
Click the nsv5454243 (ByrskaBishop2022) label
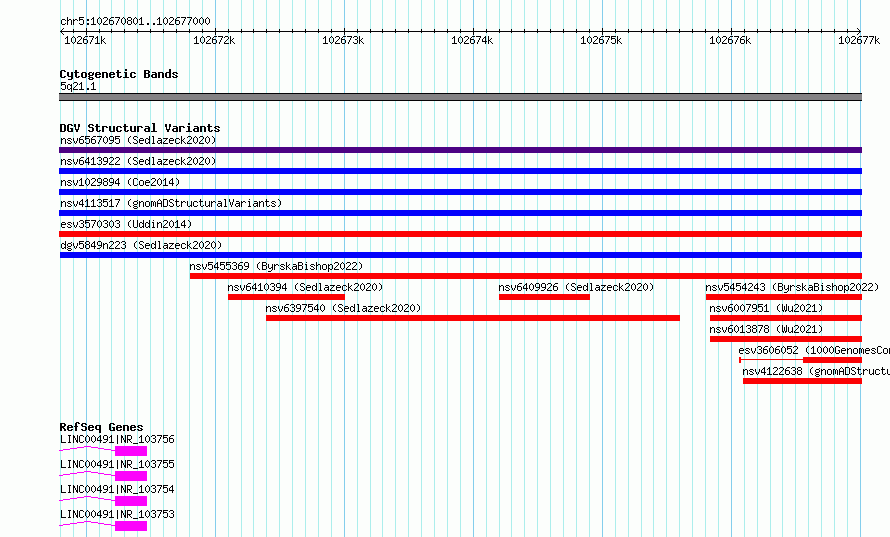pos(792,287)
